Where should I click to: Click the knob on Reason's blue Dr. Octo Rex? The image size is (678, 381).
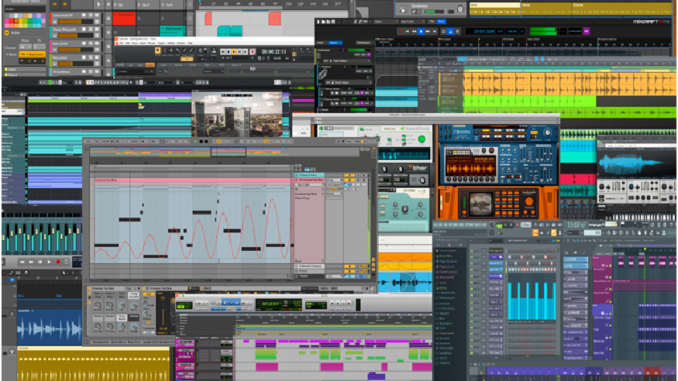pyautogui.click(x=547, y=133)
